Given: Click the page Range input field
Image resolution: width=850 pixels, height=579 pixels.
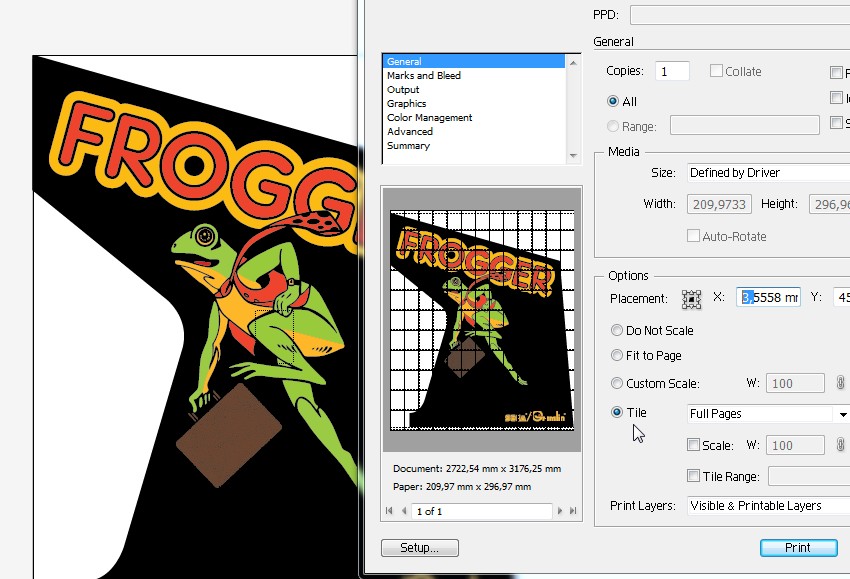Looking at the screenshot, I should (x=744, y=125).
